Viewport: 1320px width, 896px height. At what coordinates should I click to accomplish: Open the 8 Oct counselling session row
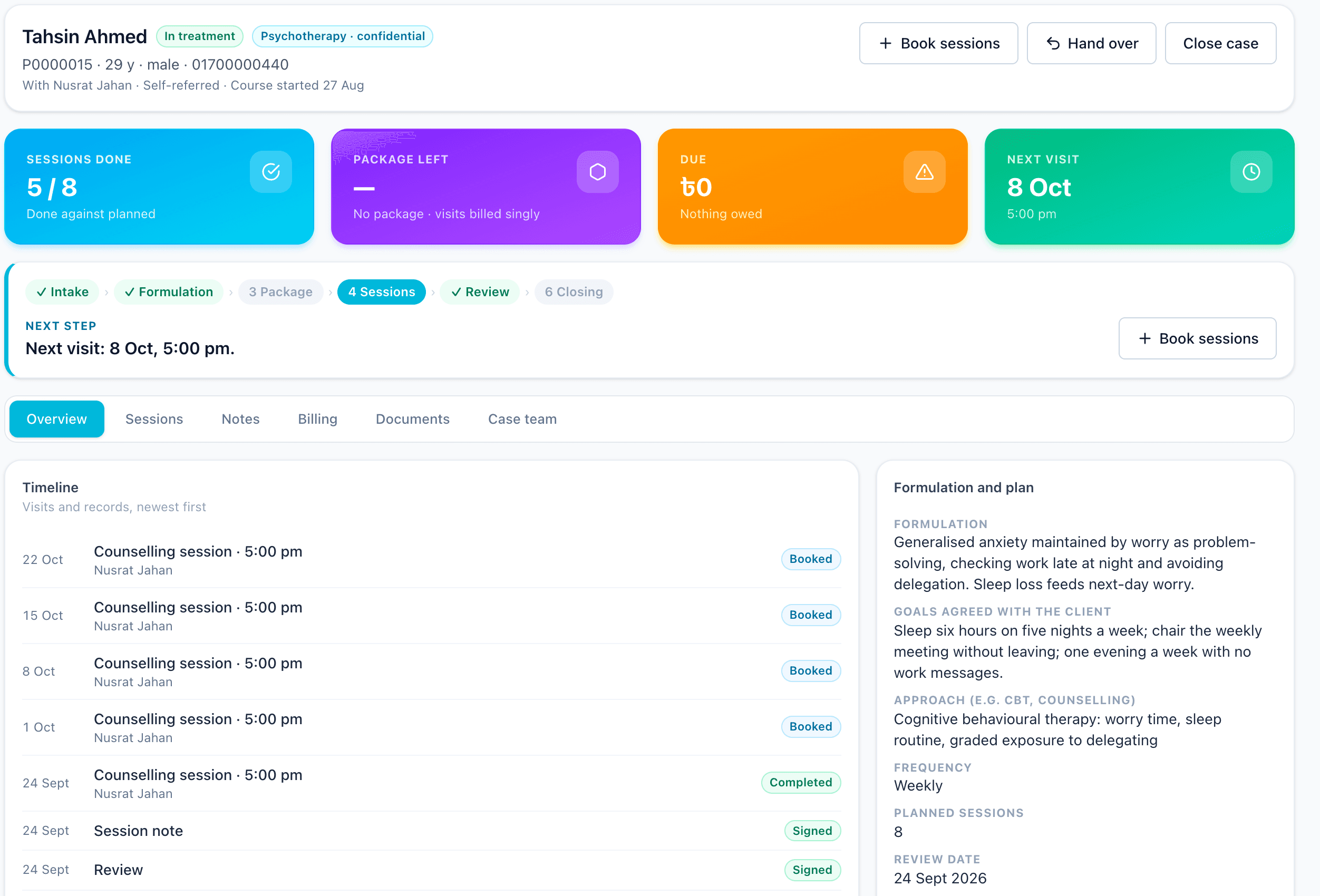pos(432,671)
